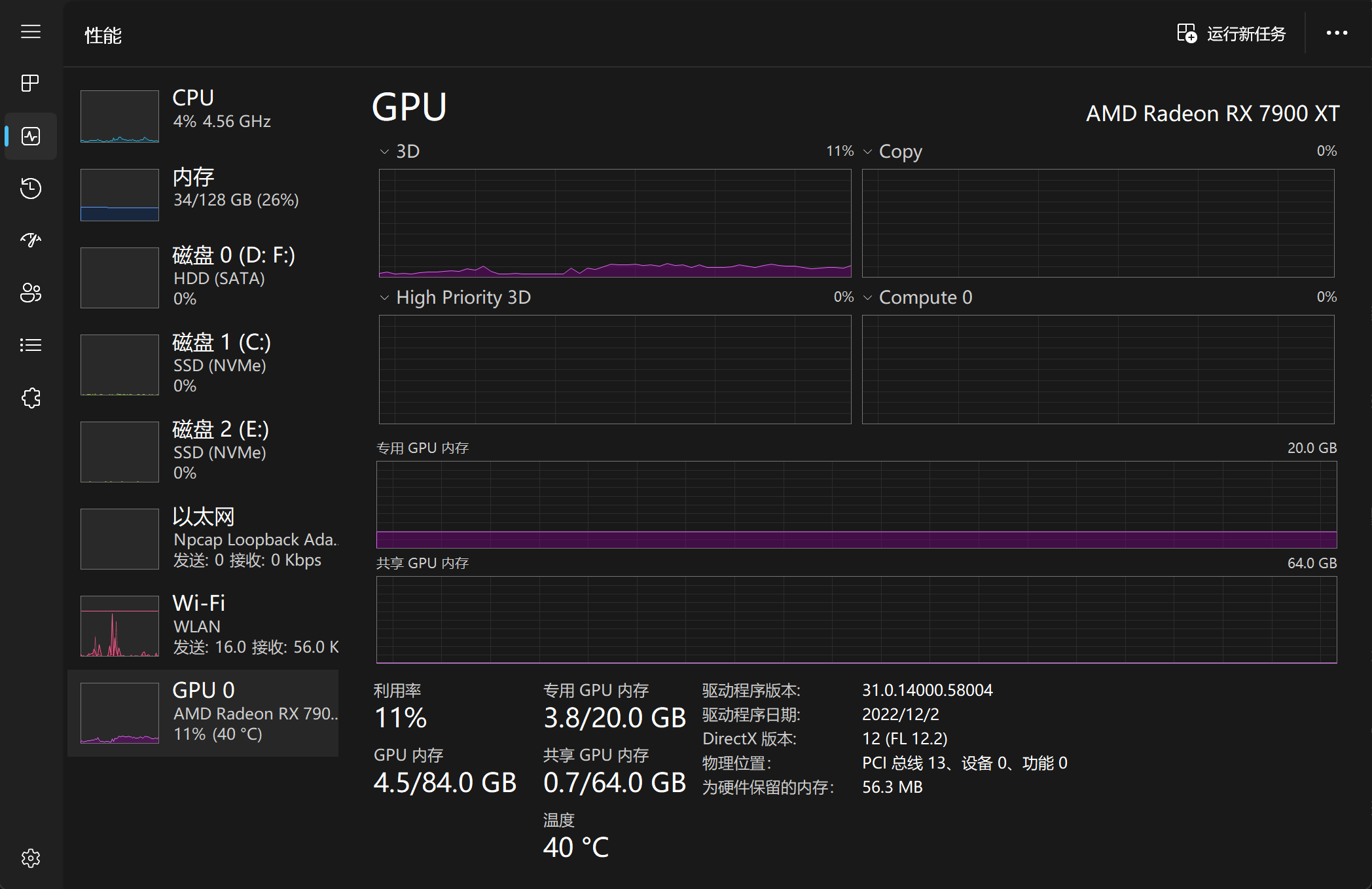Screen dimensions: 1372x889
Task: Open the hamburger navigation menu
Action: (x=31, y=31)
